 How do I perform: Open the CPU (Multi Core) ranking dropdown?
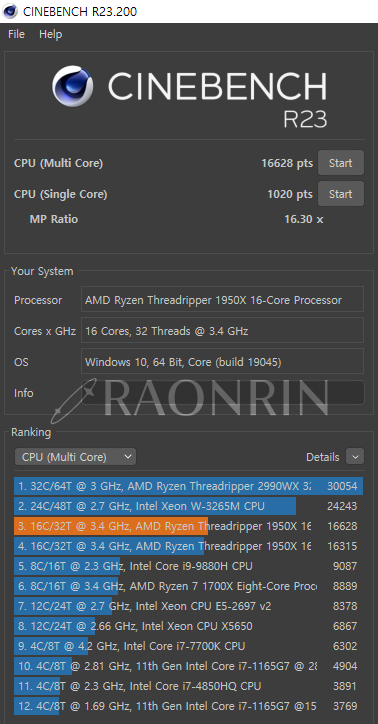[x=75, y=457]
